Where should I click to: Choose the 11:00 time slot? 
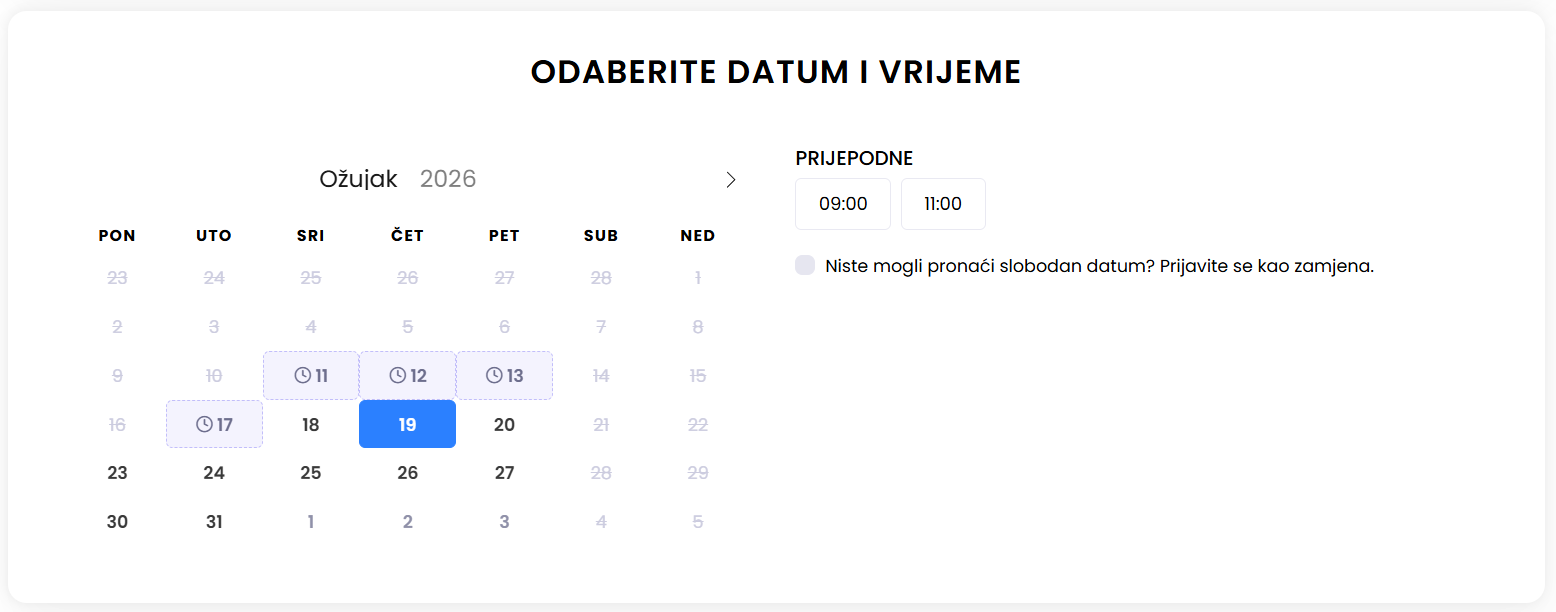pos(943,204)
